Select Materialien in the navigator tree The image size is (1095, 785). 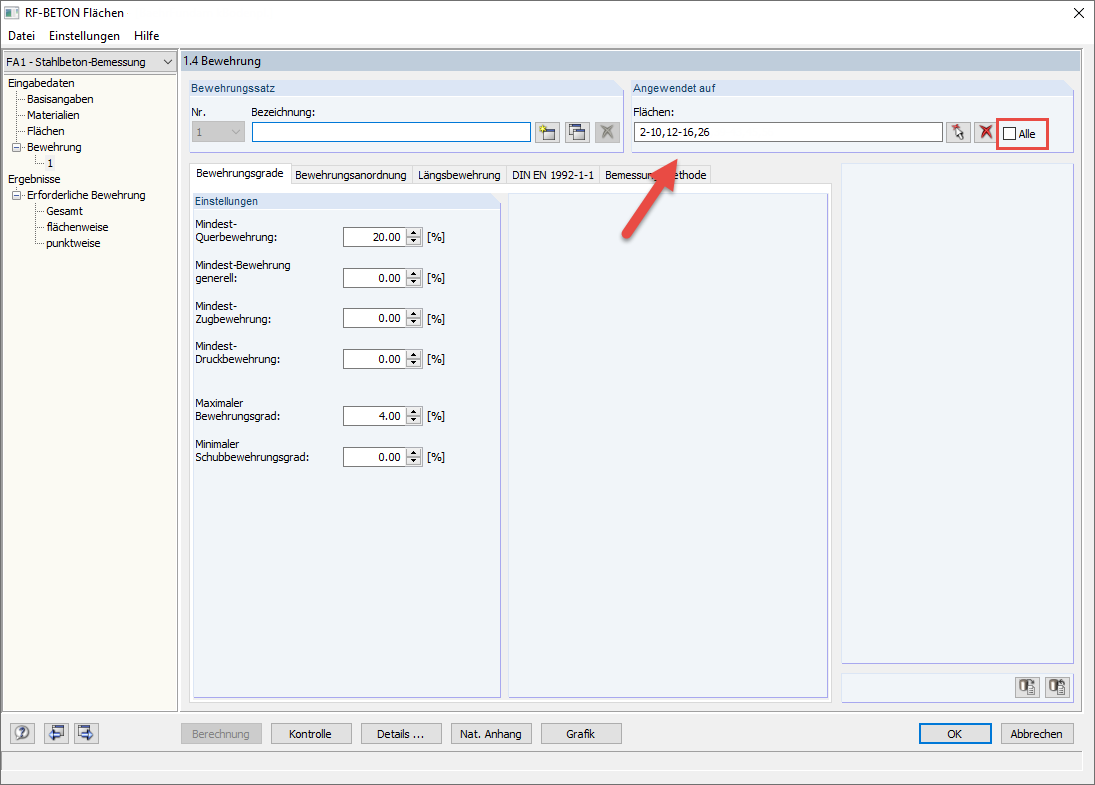53,115
